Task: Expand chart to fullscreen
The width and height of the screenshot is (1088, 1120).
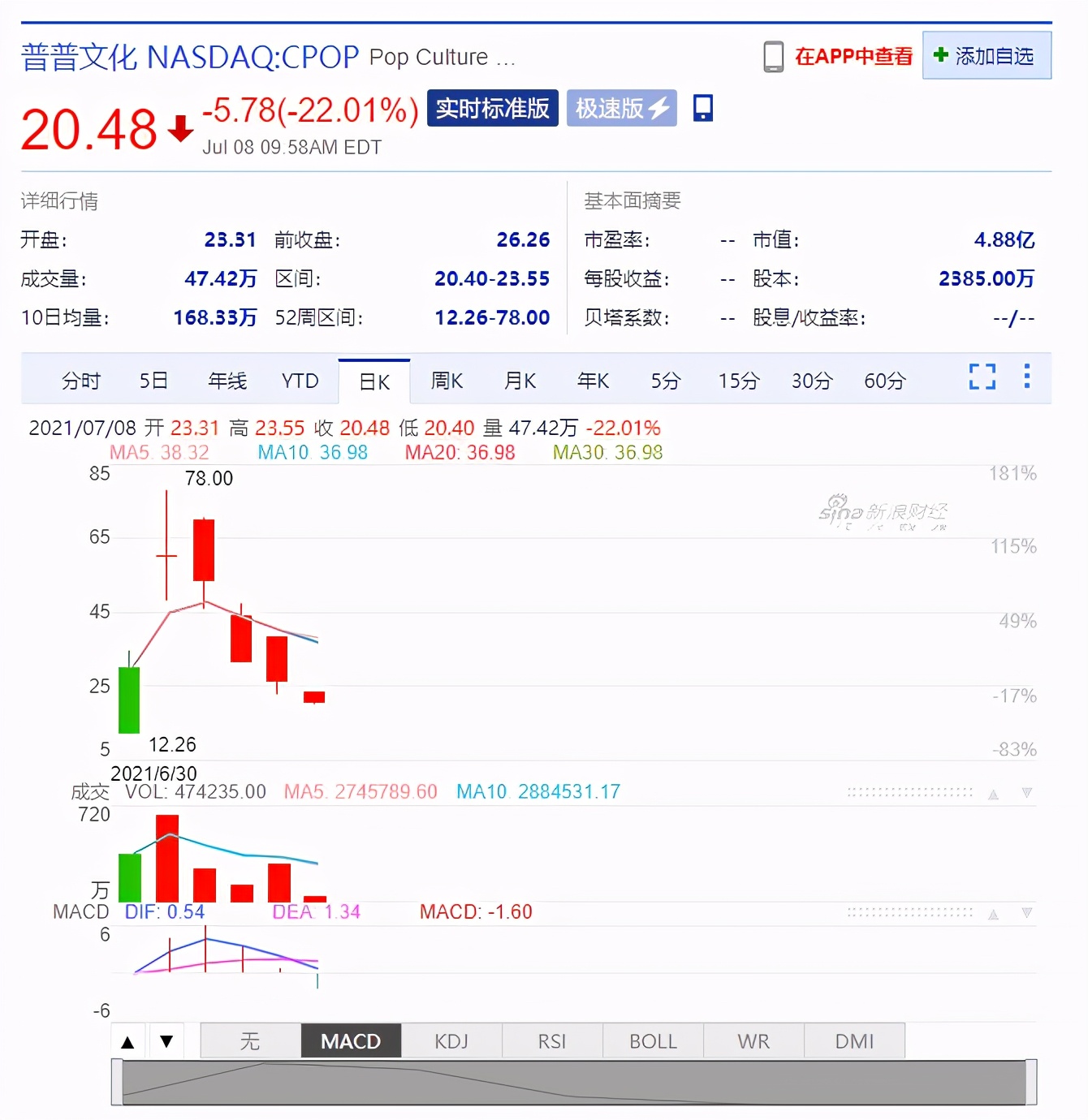Action: click(x=982, y=377)
